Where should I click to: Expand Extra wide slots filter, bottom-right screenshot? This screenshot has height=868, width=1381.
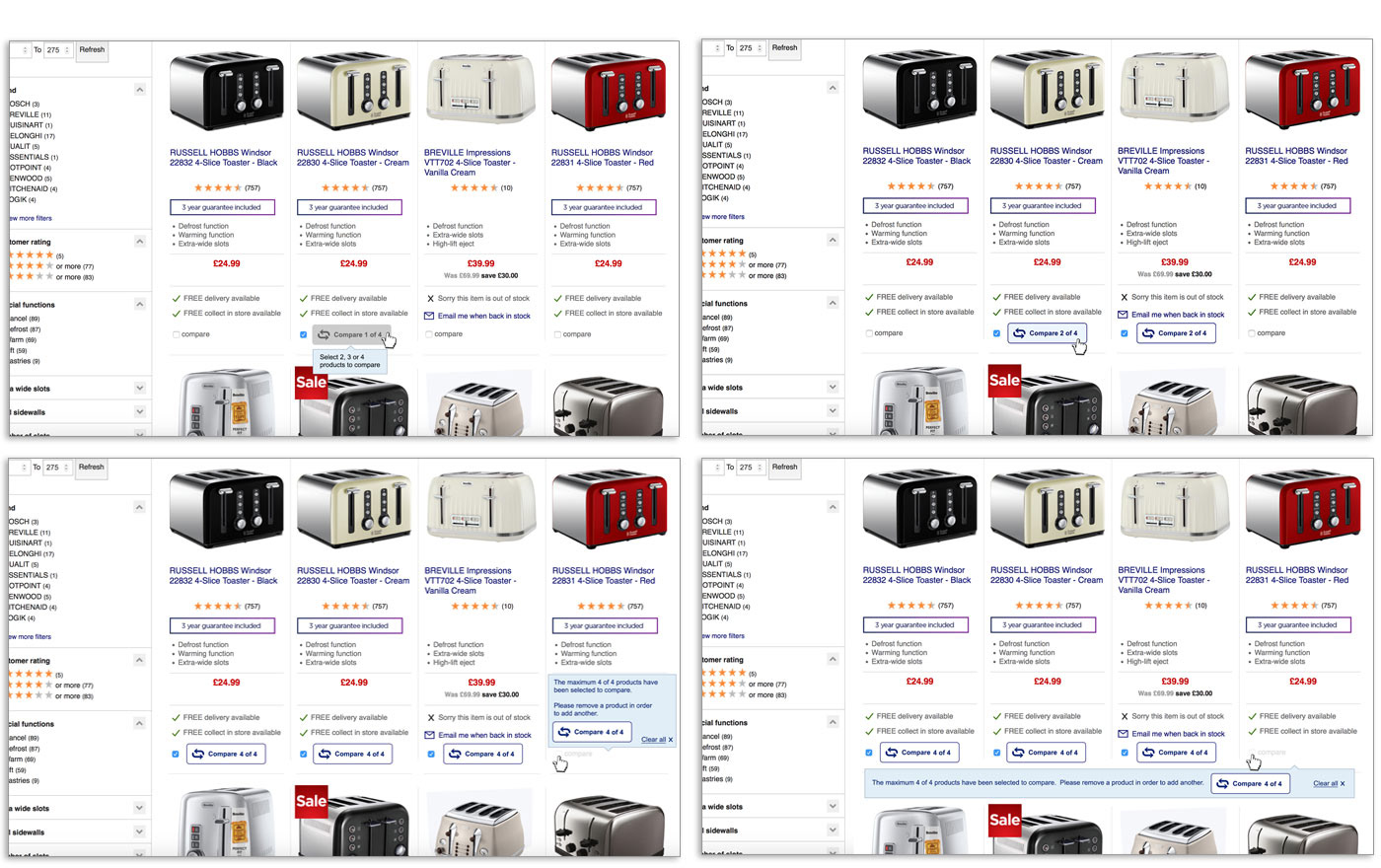(x=833, y=807)
